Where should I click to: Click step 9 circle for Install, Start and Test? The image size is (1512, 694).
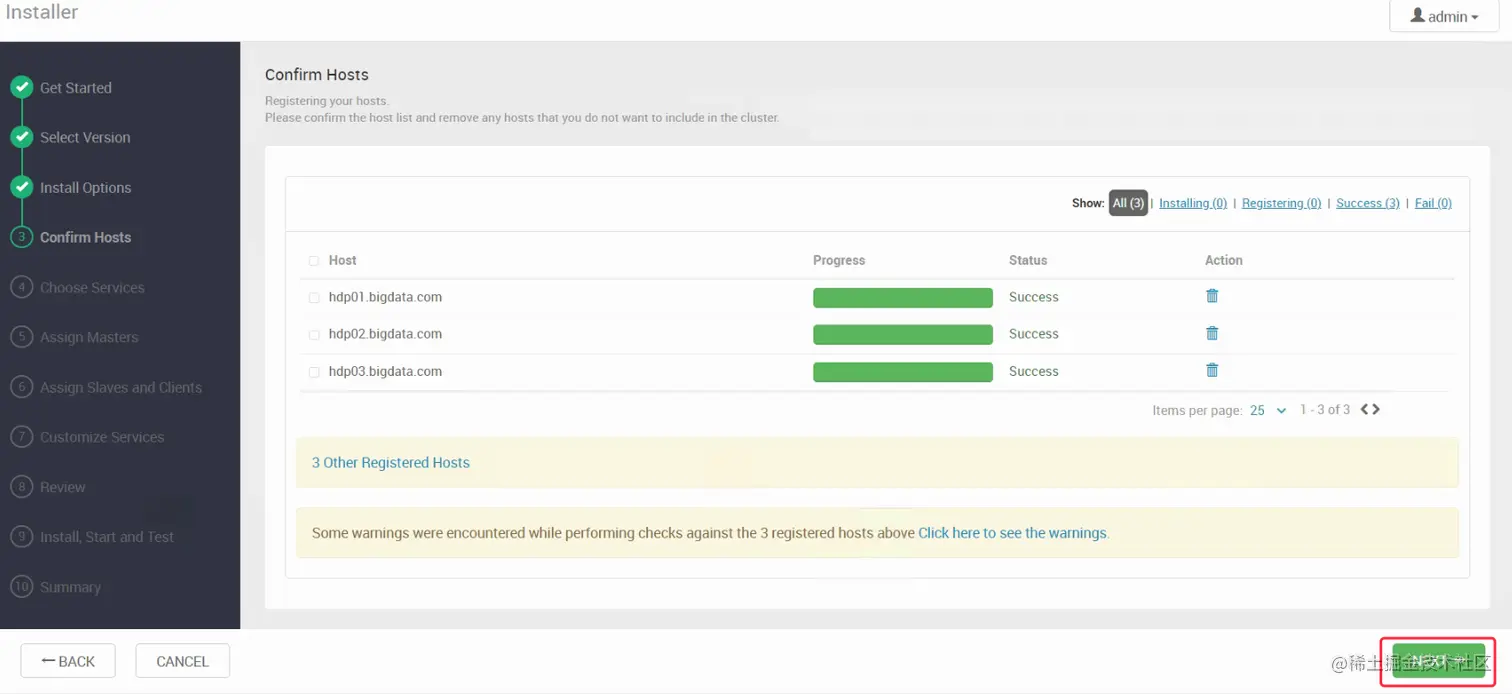(22, 537)
